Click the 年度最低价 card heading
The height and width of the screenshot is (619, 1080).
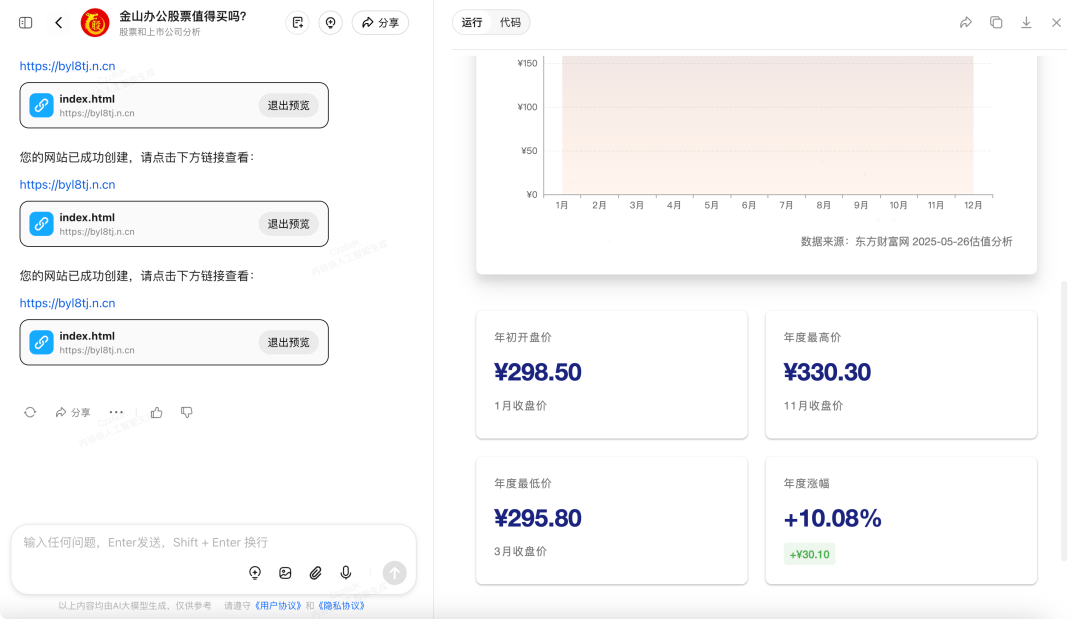523,483
